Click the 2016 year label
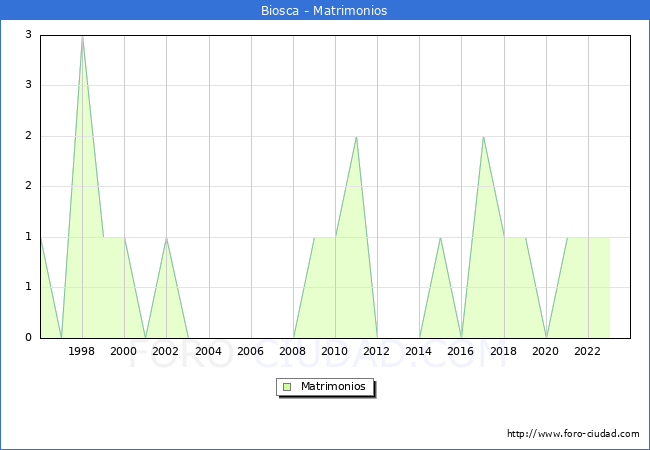Viewport: 650px width, 450px height. 461,351
